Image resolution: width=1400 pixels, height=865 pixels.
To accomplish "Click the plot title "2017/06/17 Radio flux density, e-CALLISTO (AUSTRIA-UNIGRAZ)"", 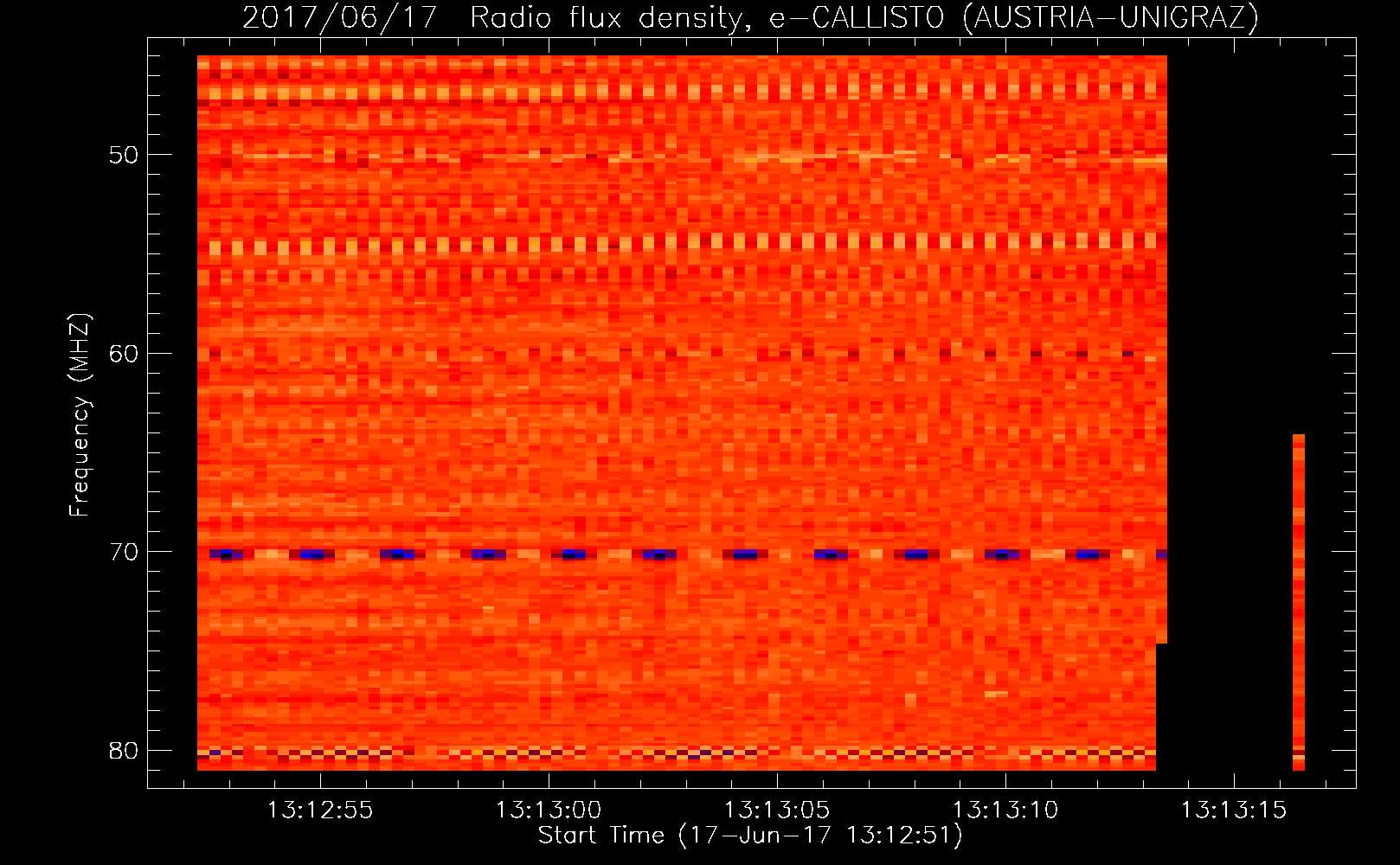I will point(750,17).
